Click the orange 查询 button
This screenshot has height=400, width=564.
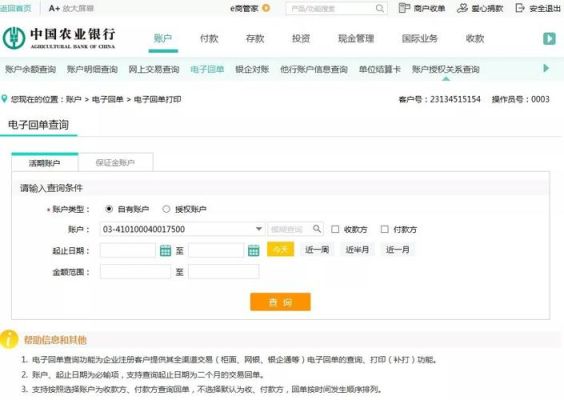click(280, 302)
